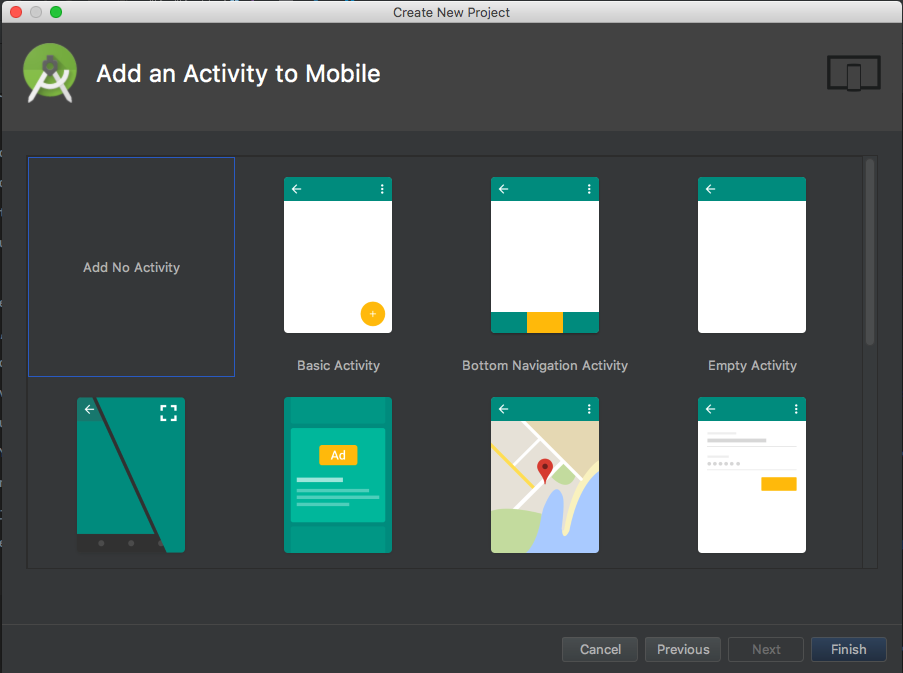Image resolution: width=903 pixels, height=673 pixels.
Task: Click the phone-and-tablet icon top right
Action: (853, 73)
